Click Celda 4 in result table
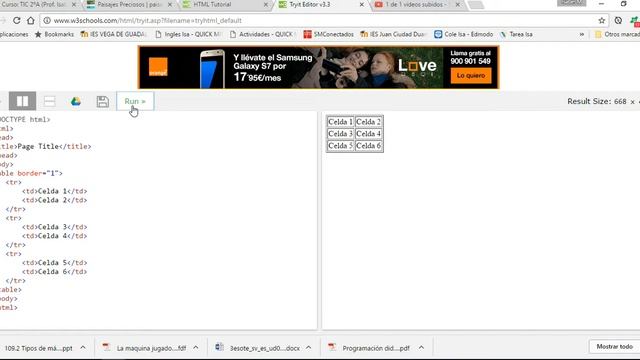Screen dimensions: 640x360 (x=368, y=133)
